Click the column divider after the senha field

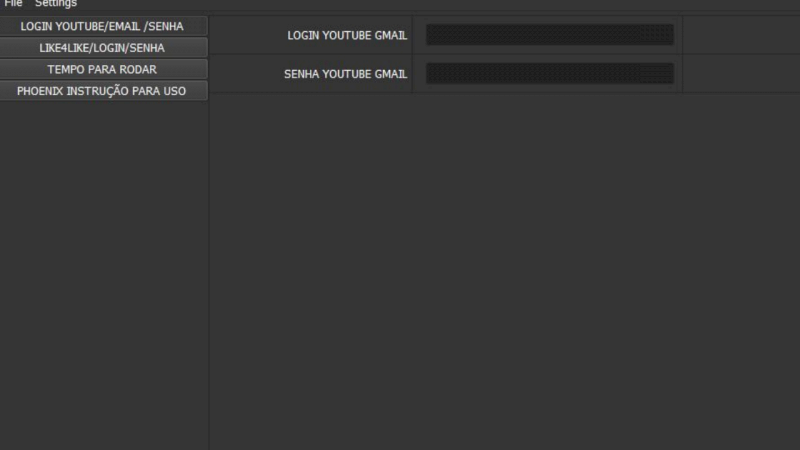(x=683, y=74)
